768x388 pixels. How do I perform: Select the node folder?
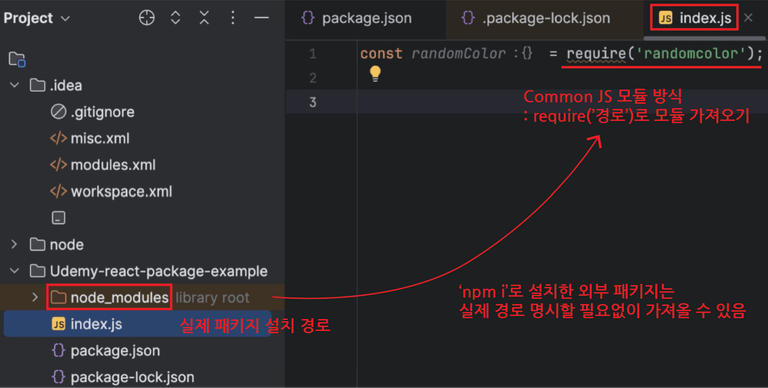tap(67, 244)
